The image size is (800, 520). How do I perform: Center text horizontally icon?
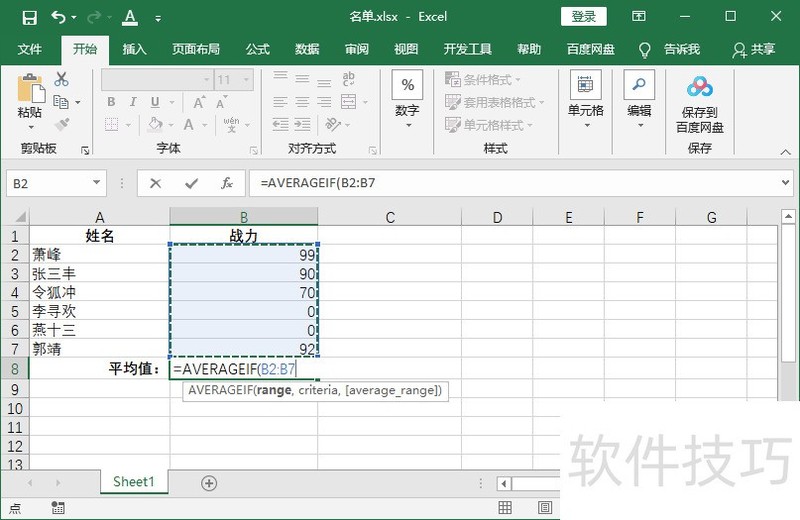[x=303, y=102]
